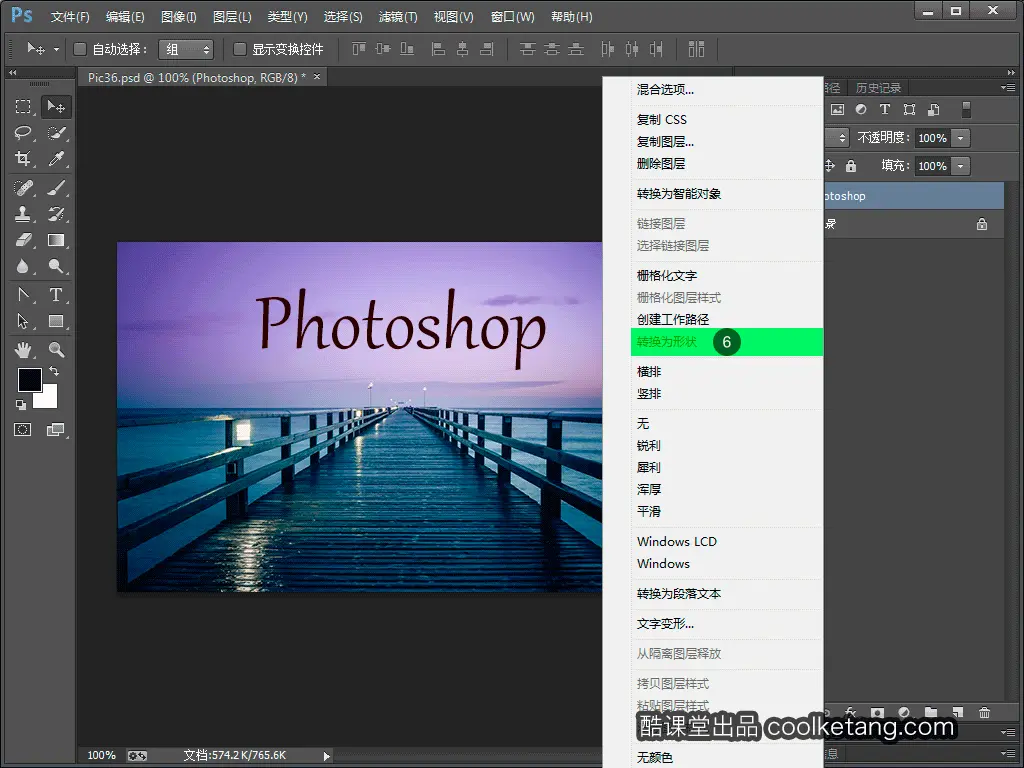Open the status bar info arrow
Screen dimensions: 1024x768
(327, 756)
